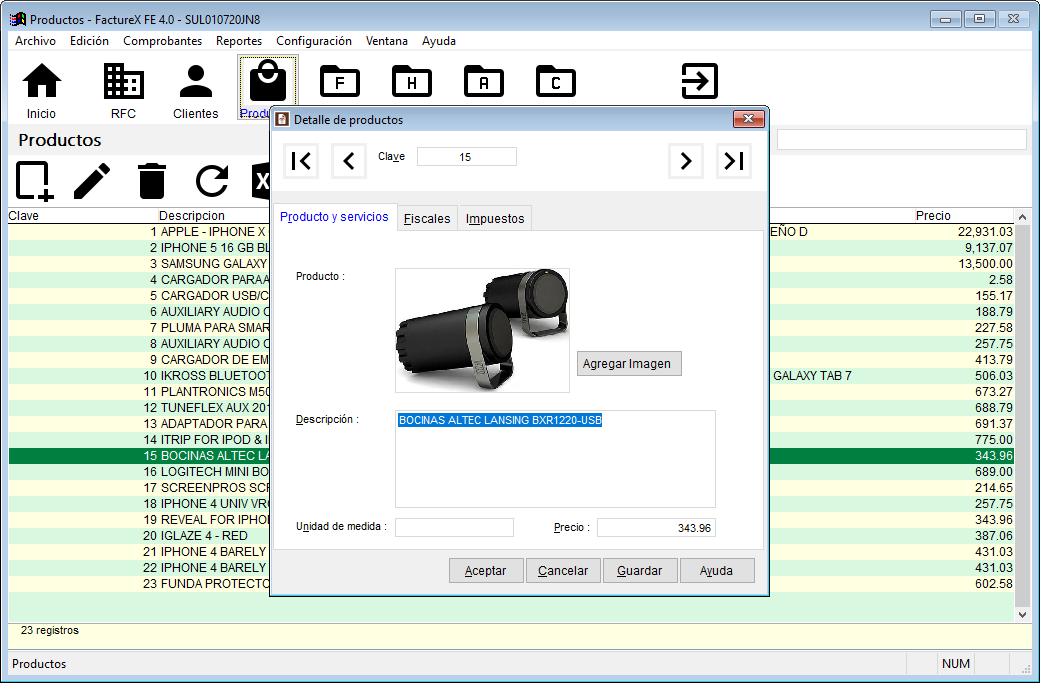The image size is (1040, 683).
Task: Select row 23 FUNDA PROTECTO
Action: (511, 584)
